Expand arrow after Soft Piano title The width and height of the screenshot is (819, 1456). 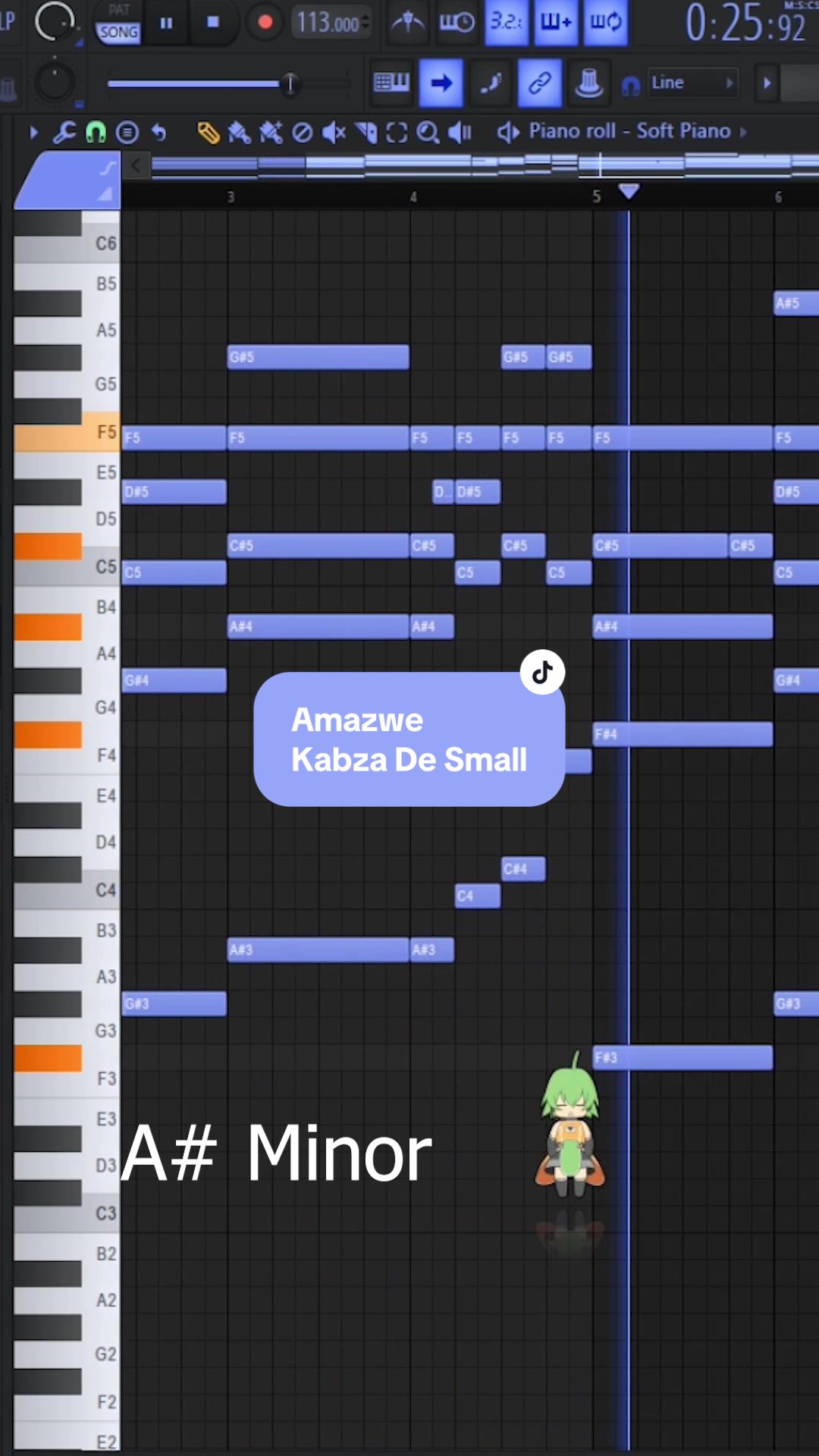point(743,132)
